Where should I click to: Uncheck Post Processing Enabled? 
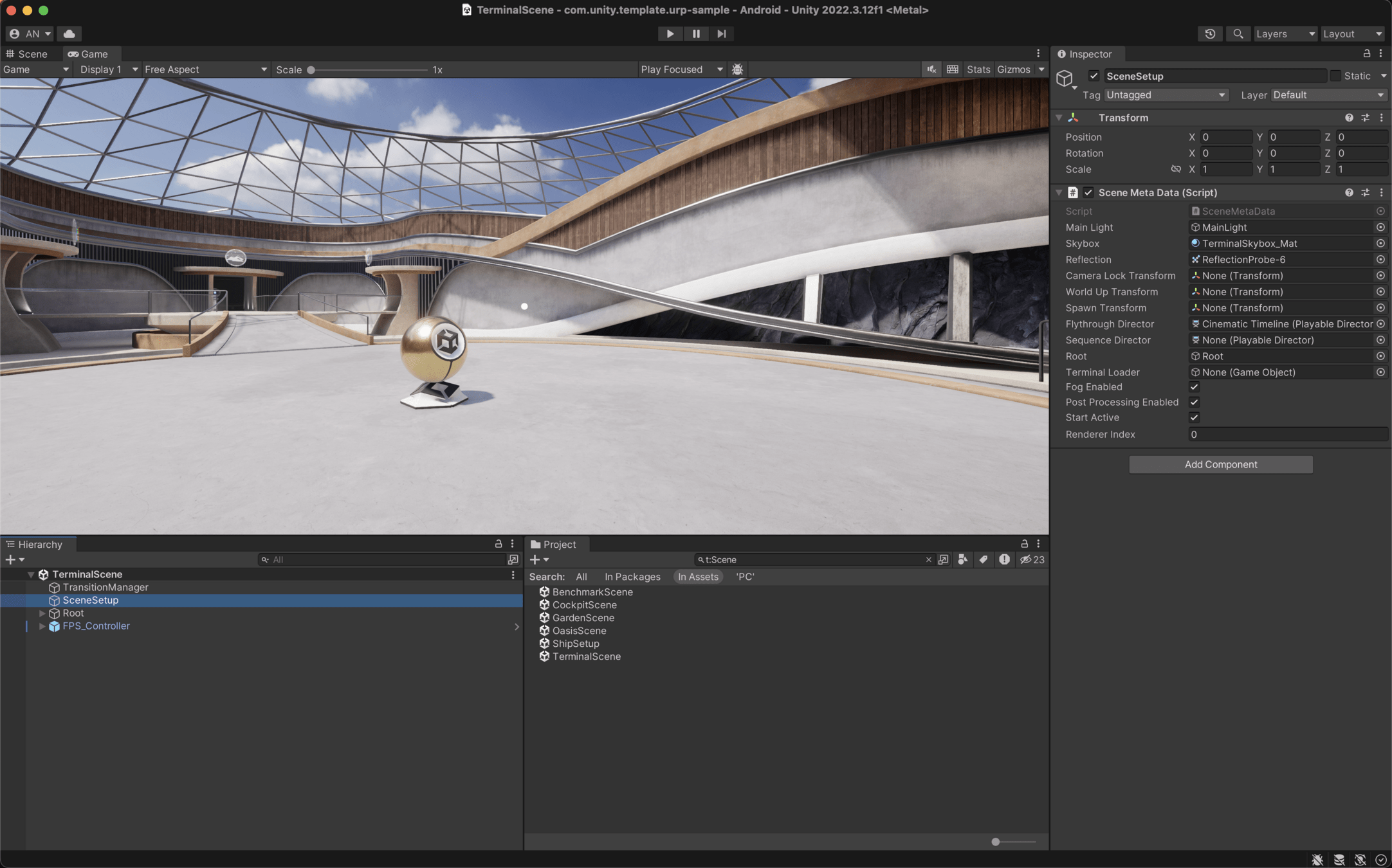pyautogui.click(x=1194, y=402)
